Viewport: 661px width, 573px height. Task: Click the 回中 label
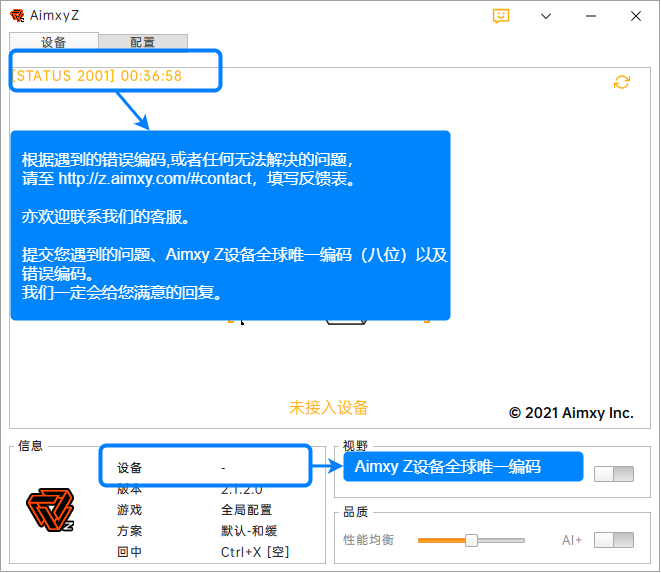(129, 552)
